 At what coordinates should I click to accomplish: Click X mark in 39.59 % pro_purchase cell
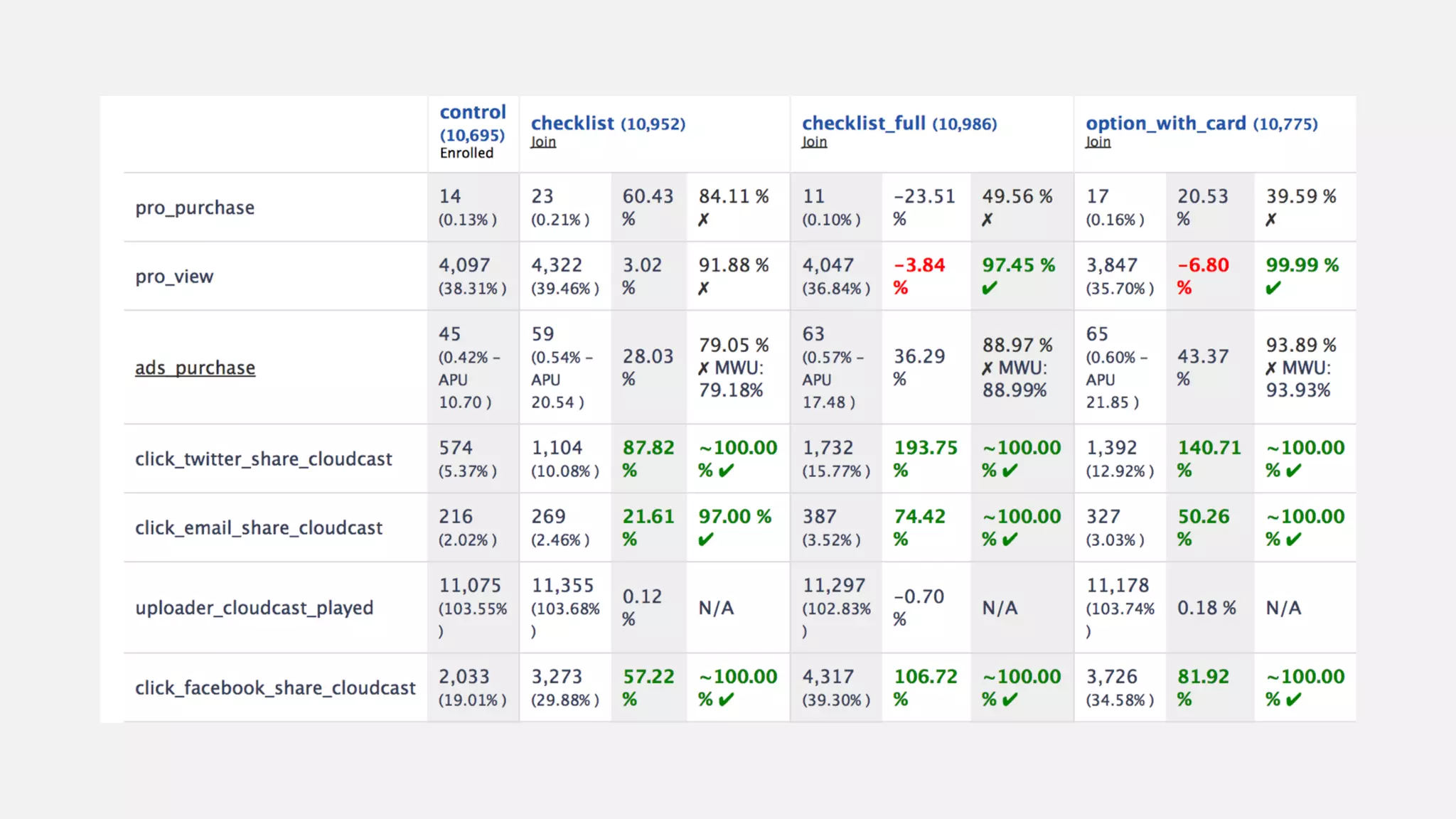(x=1270, y=220)
